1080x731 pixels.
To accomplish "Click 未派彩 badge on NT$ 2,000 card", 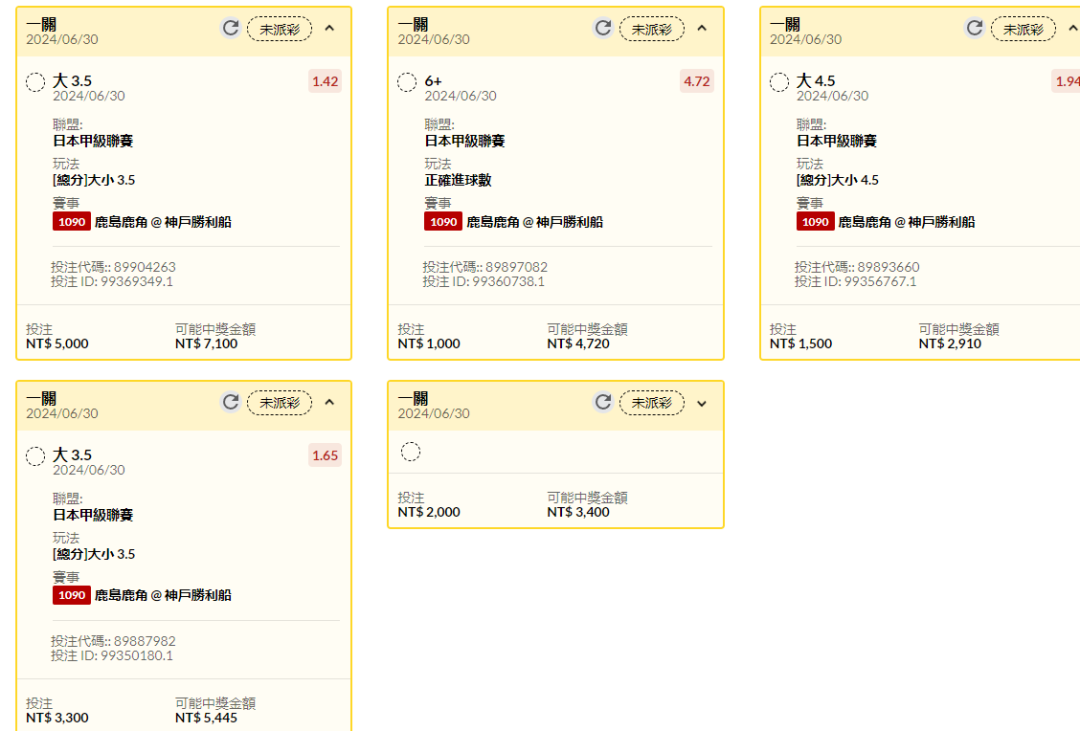I will (652, 402).
